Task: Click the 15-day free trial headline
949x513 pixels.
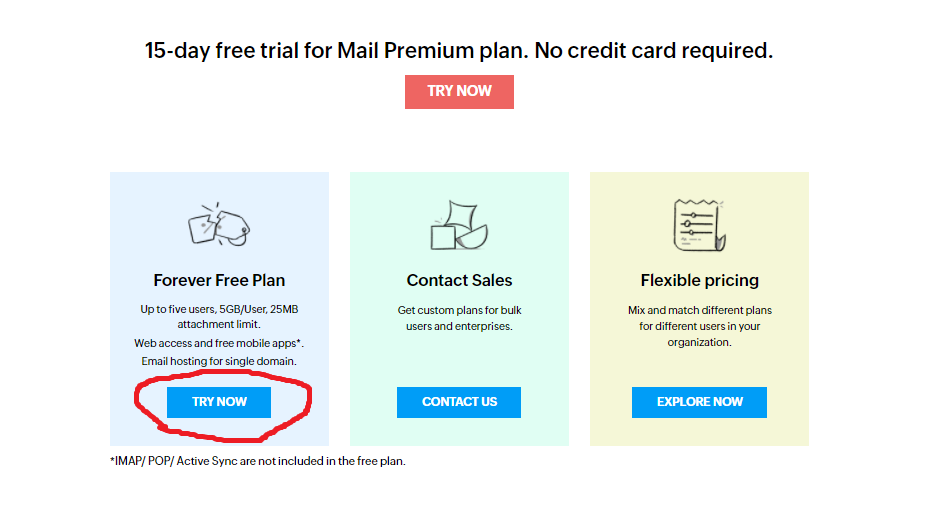Action: (459, 50)
